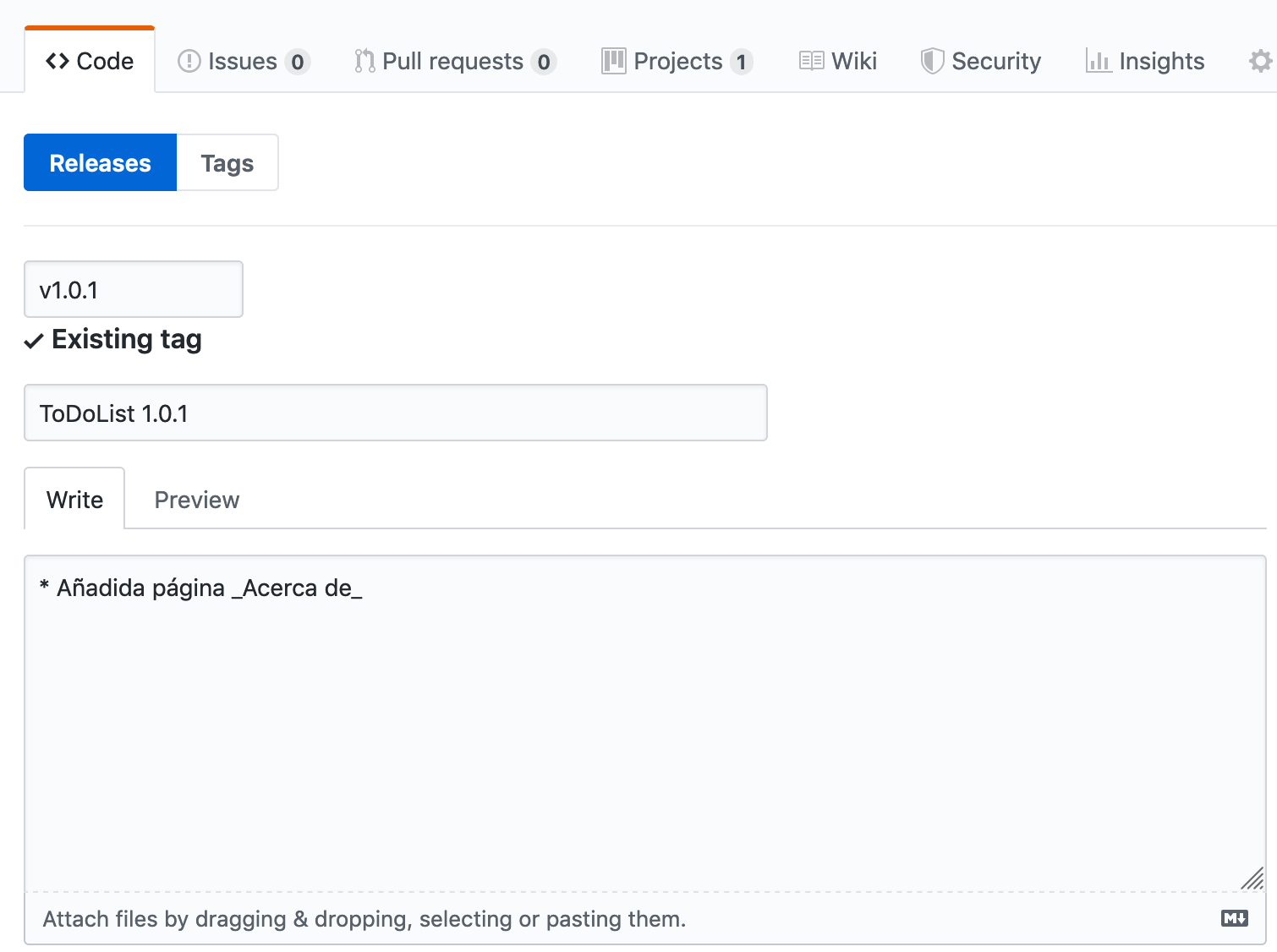Open the Issues tab
Screen dimensions: 1277x952
tap(244, 61)
